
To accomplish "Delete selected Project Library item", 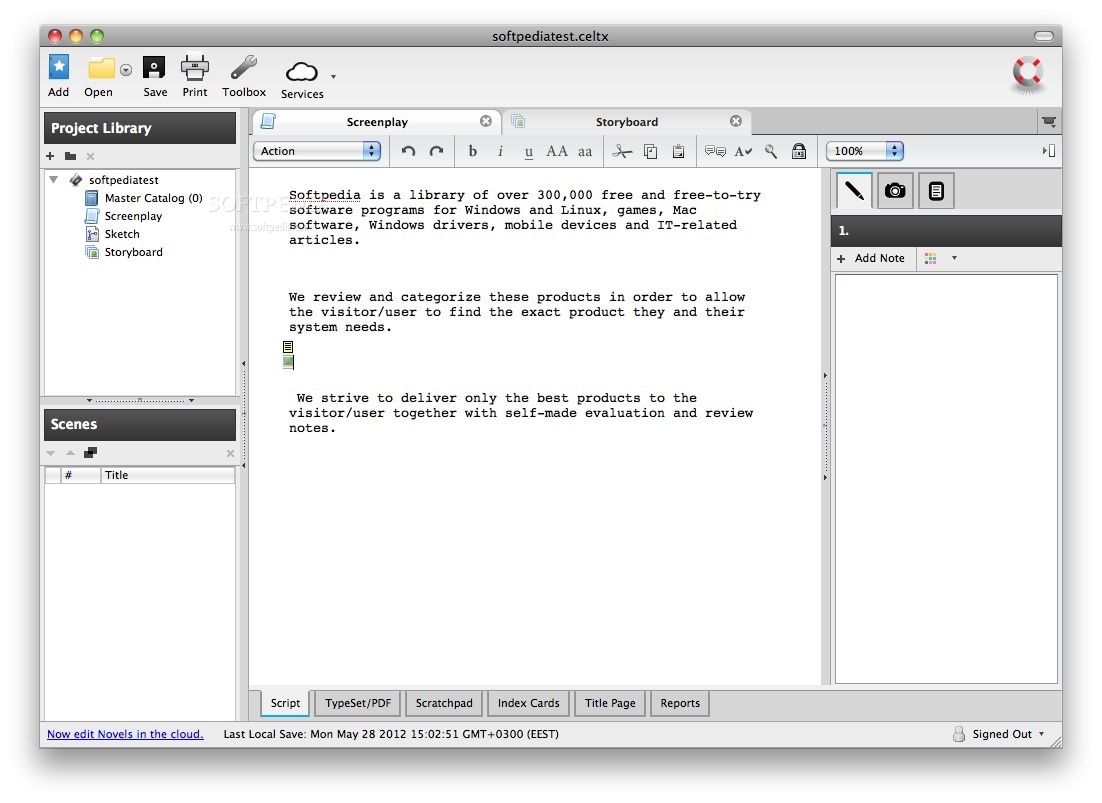I will coord(90,156).
